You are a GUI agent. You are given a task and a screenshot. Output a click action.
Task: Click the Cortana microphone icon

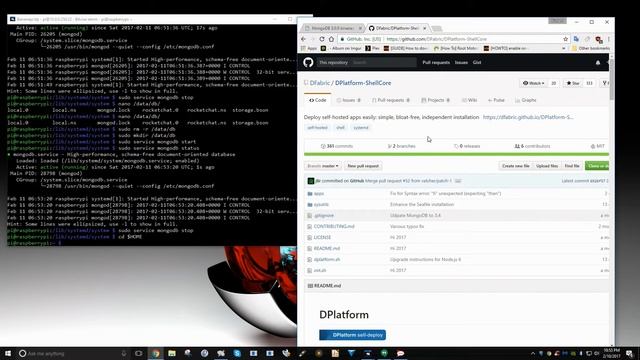(x=124, y=353)
